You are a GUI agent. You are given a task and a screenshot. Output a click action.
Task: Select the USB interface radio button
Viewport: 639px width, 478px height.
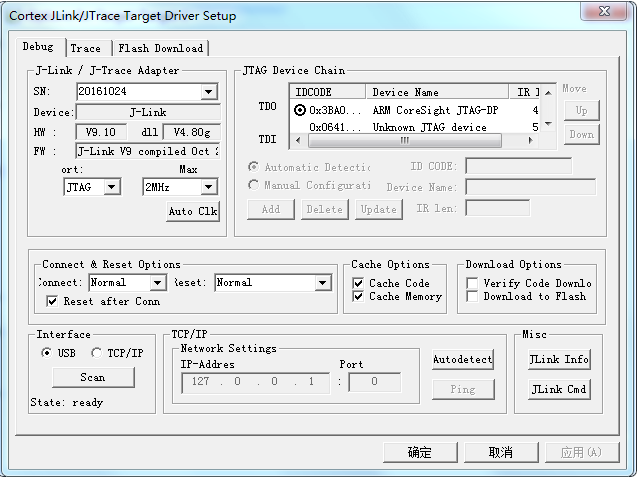point(46,353)
